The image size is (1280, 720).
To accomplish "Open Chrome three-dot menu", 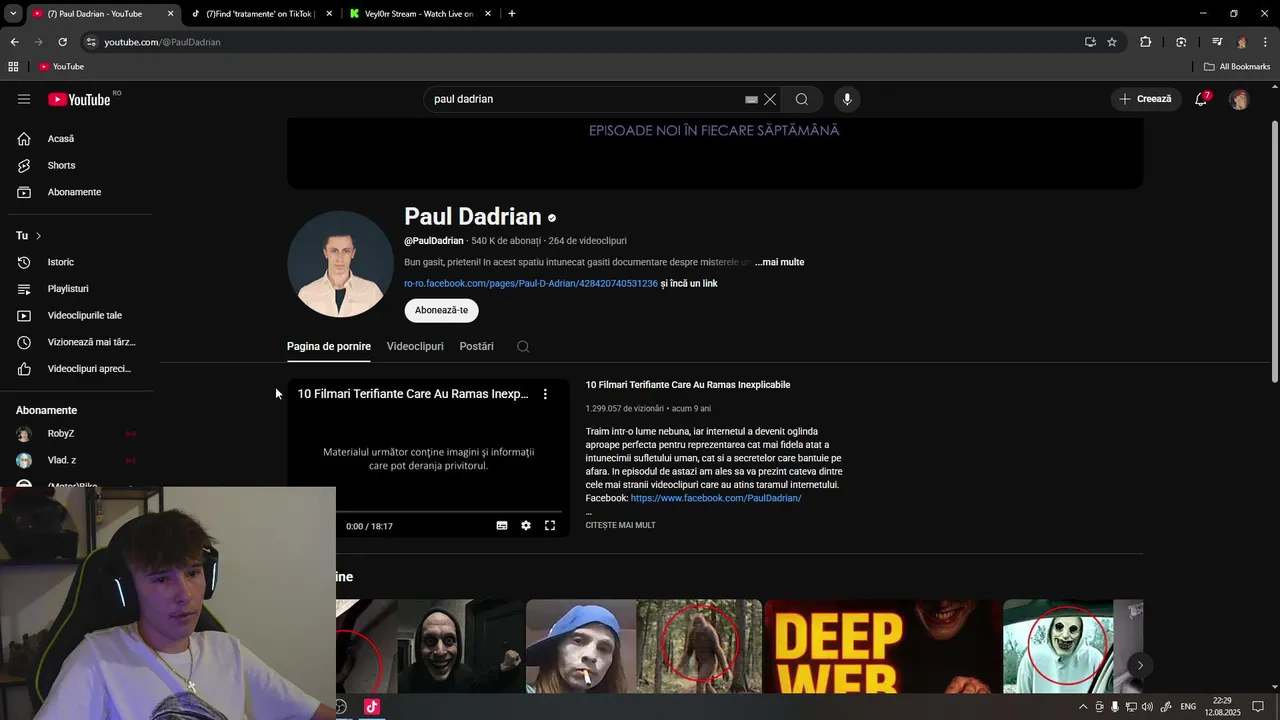I will pyautogui.click(x=1266, y=42).
